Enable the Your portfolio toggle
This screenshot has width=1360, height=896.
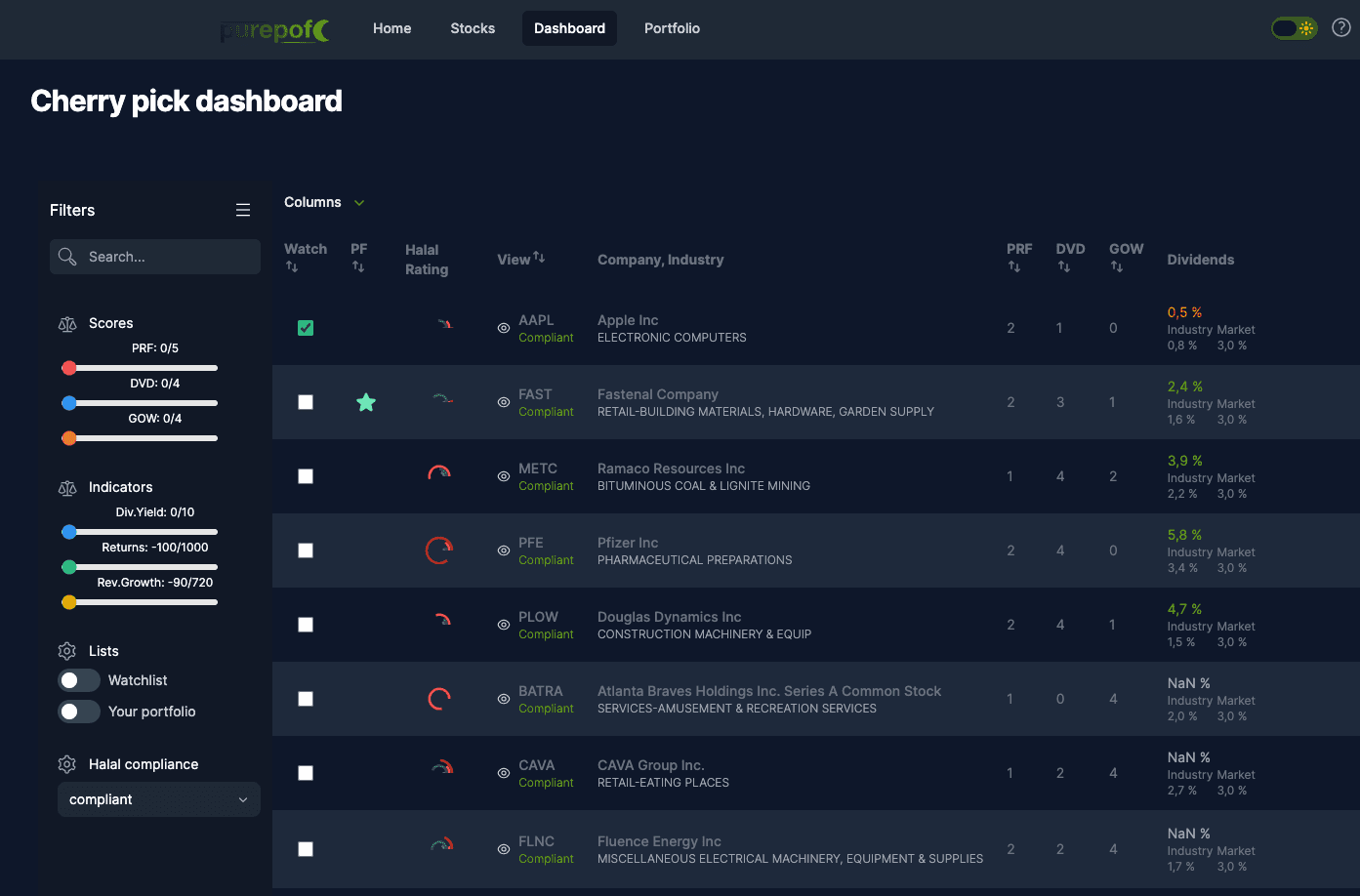click(79, 712)
